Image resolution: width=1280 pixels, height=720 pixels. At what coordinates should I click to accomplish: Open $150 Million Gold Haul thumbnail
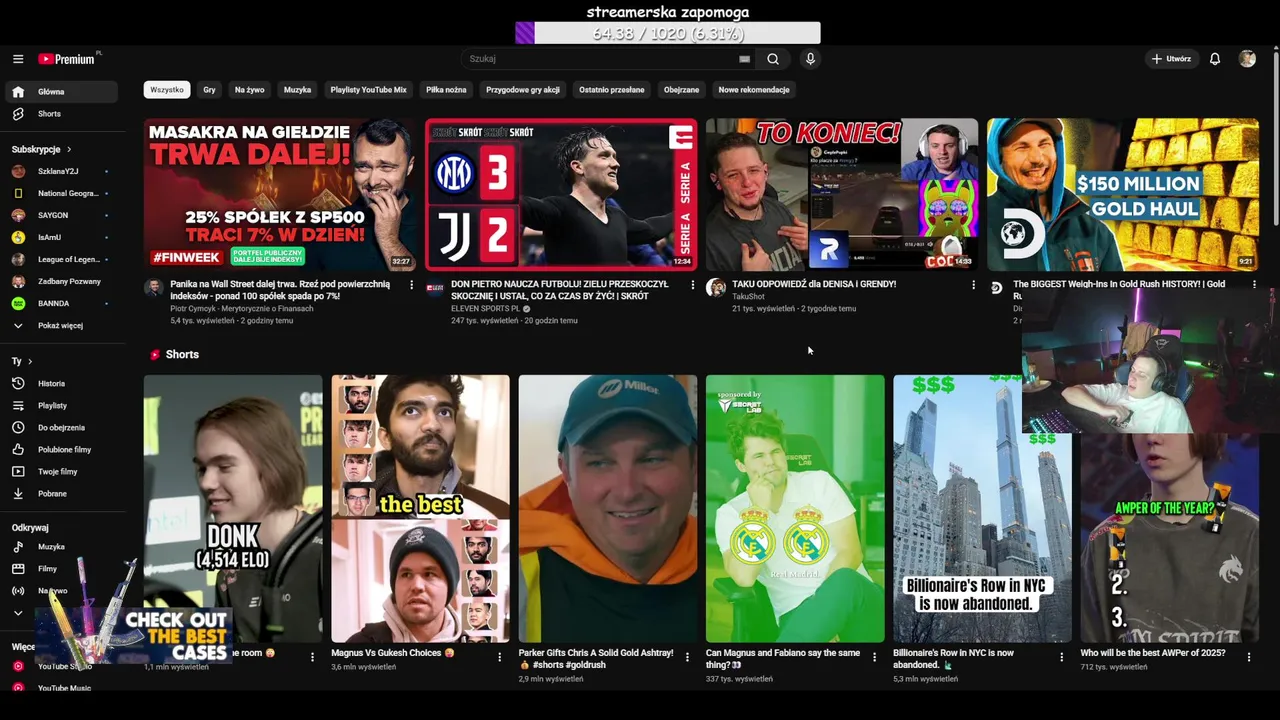[x=1123, y=194]
